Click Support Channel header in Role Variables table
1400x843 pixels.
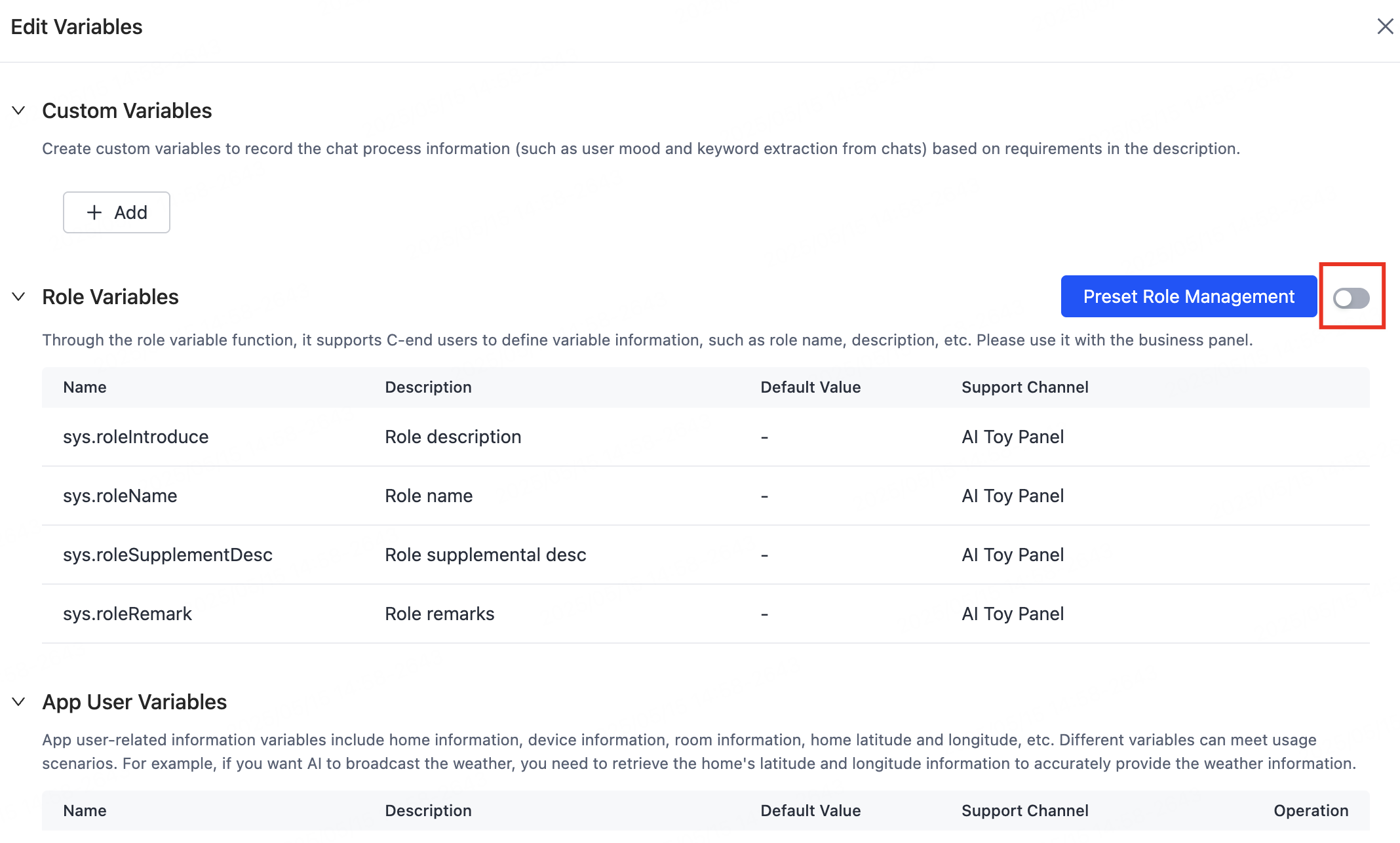click(x=1024, y=387)
